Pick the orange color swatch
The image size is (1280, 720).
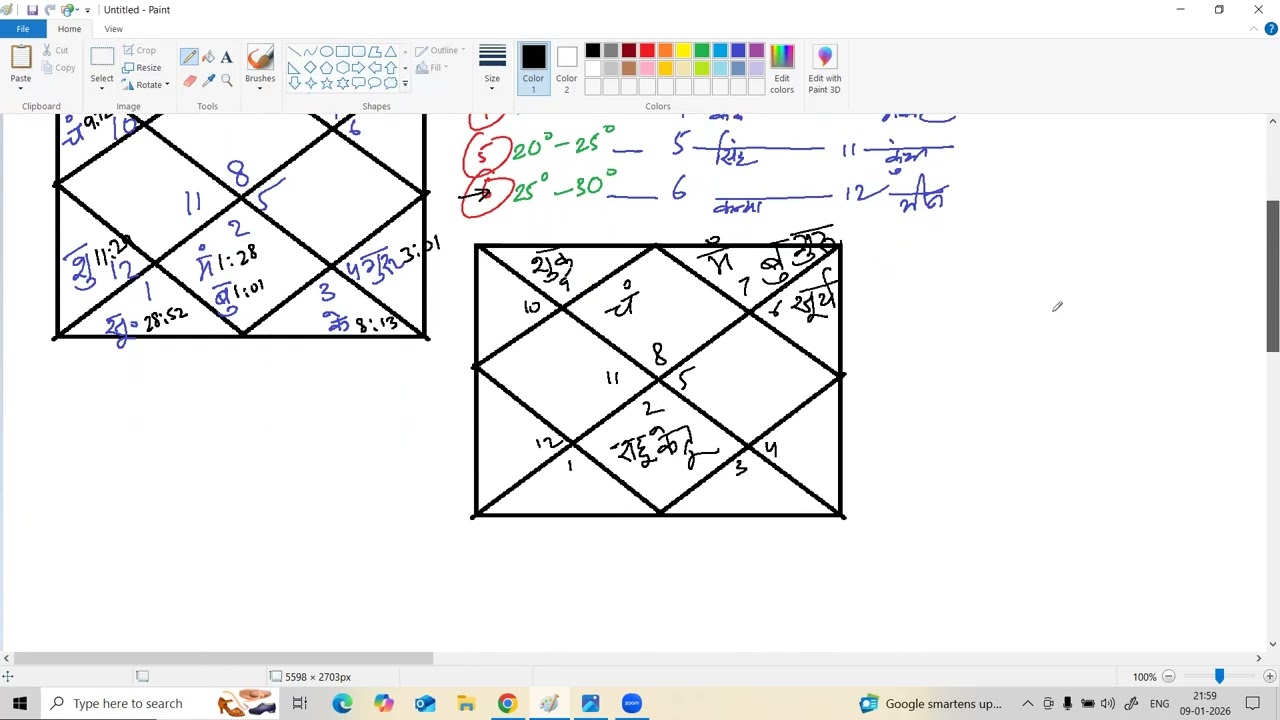click(665, 51)
